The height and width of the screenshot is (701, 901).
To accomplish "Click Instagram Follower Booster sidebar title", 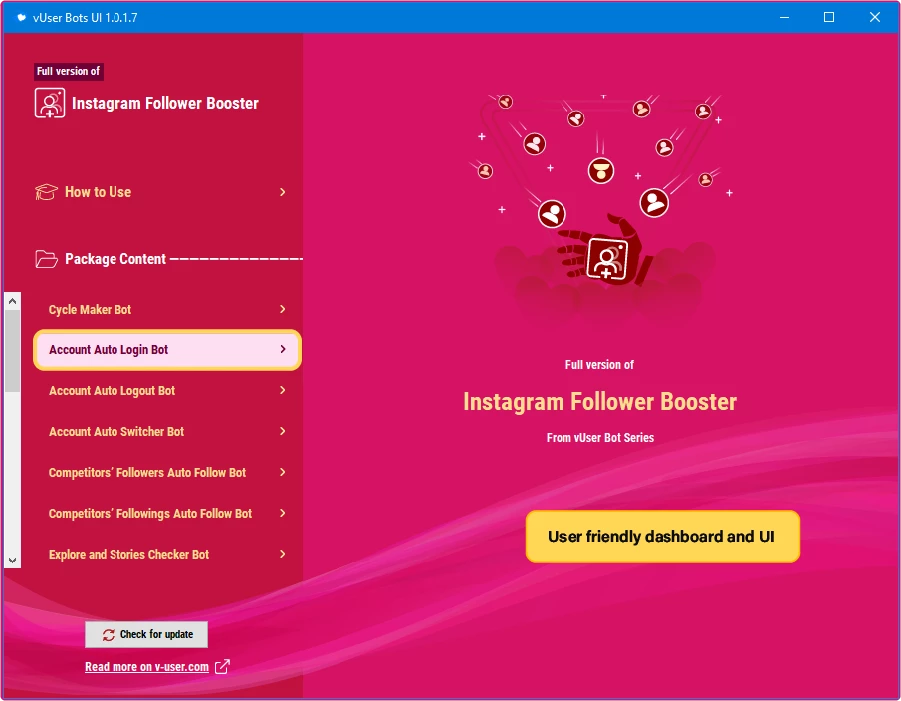I will click(x=165, y=103).
